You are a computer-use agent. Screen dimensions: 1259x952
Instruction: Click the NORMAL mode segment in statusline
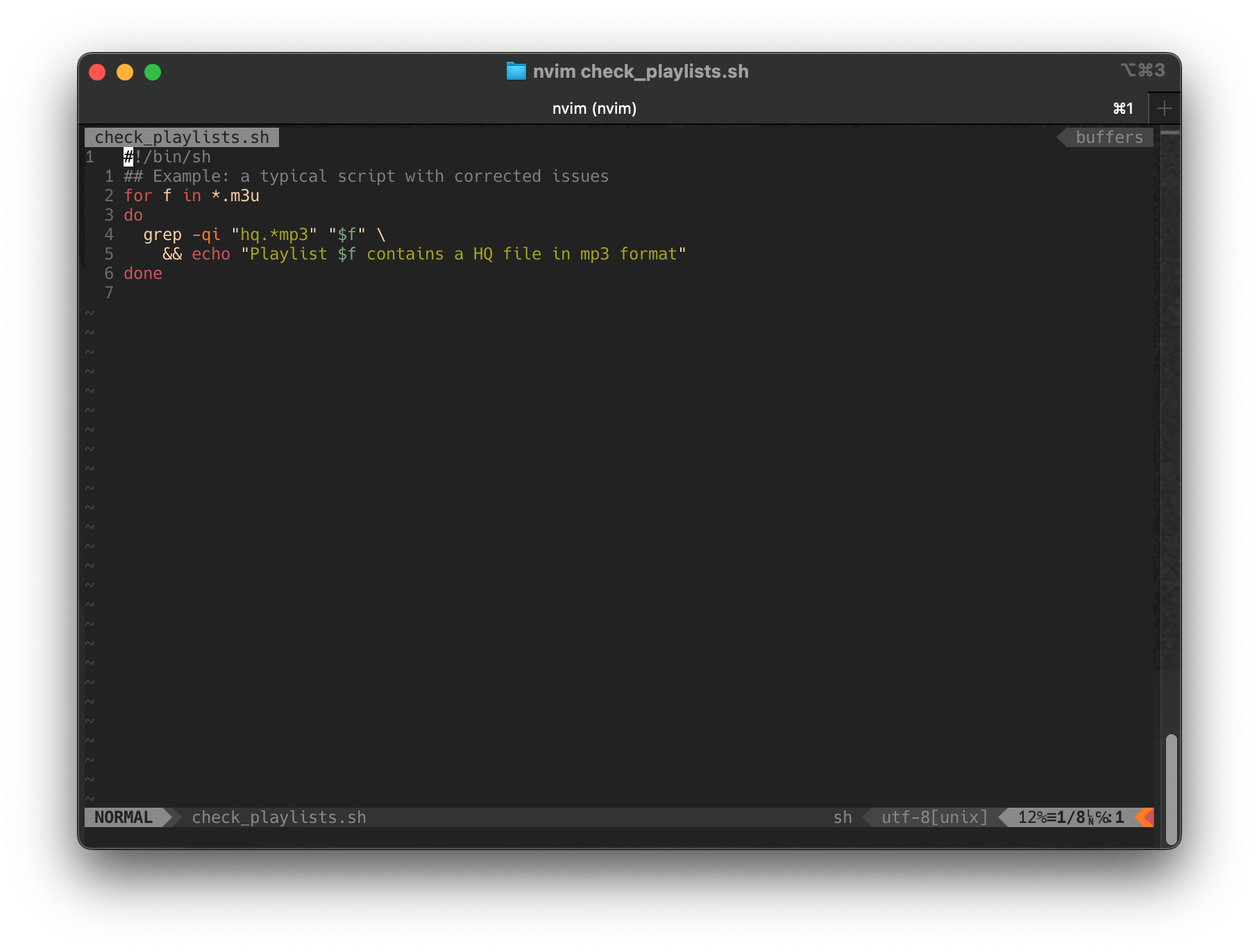coord(125,817)
